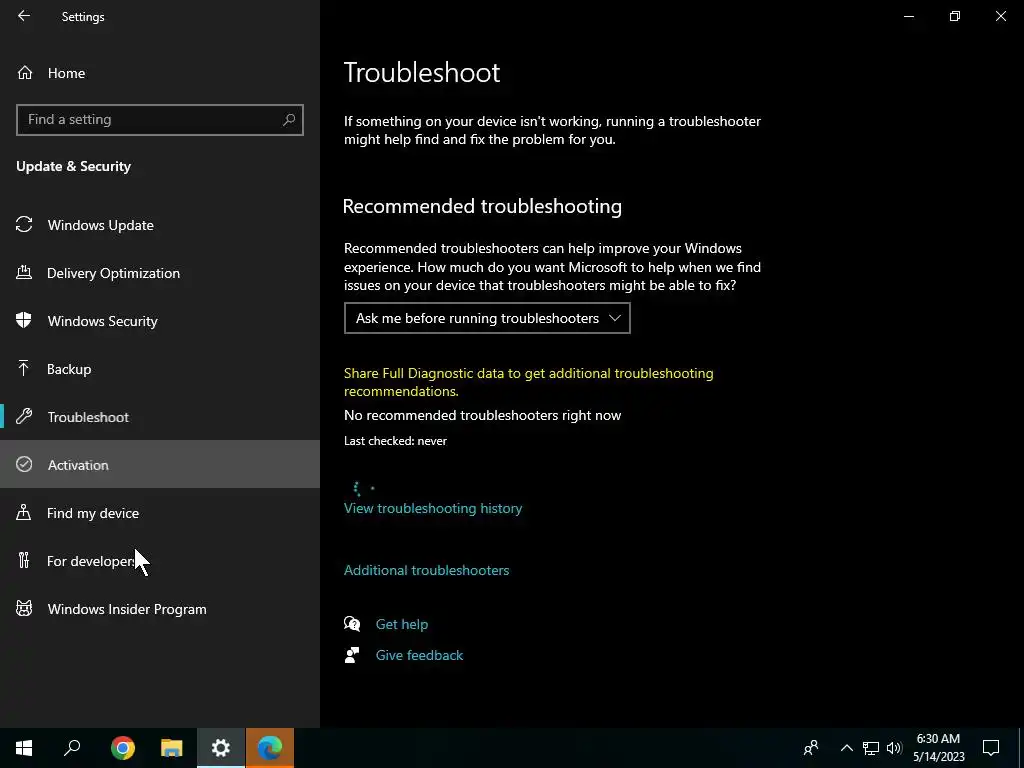This screenshot has width=1024, height=768.
Task: Select Troubleshoot in the sidebar
Action: (x=160, y=417)
